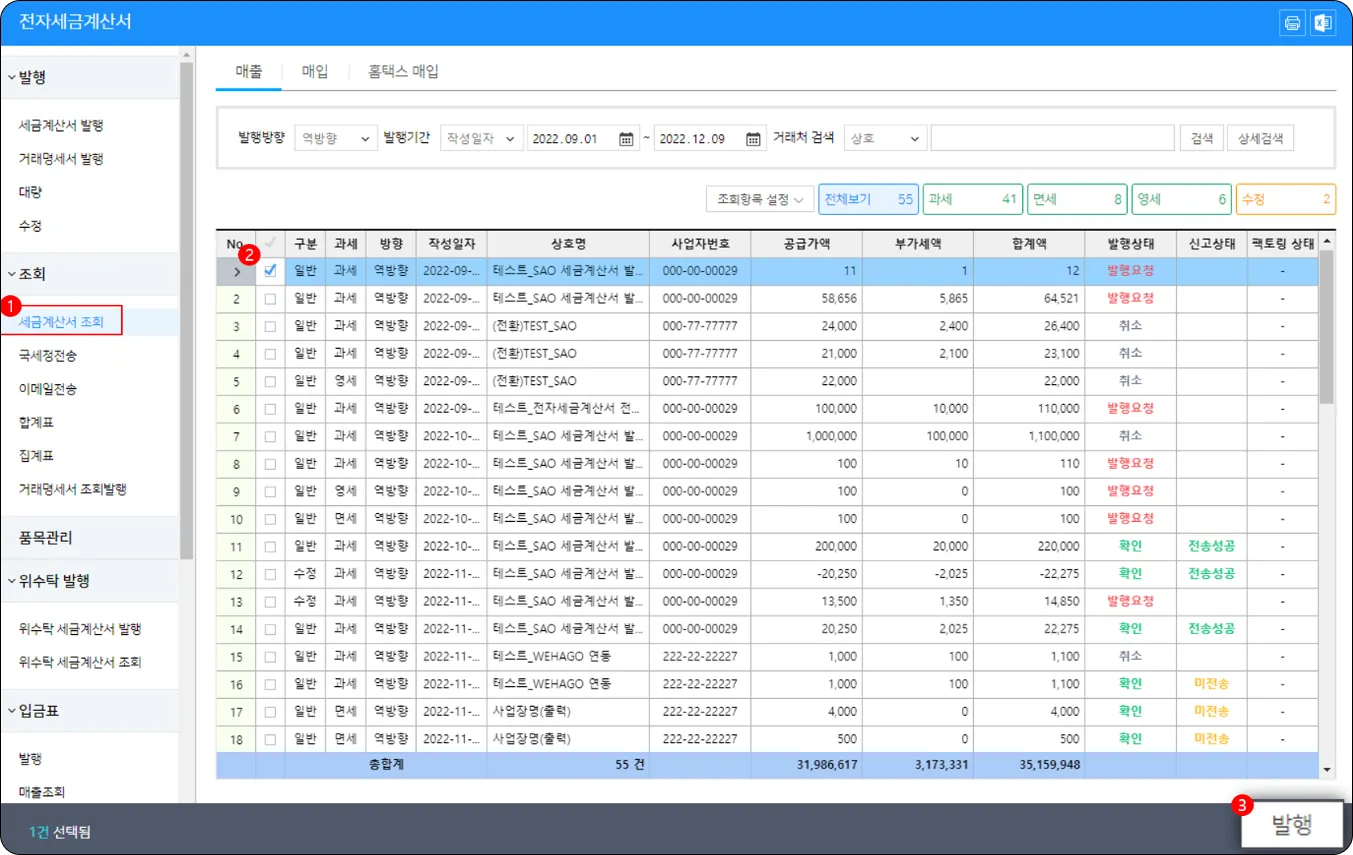
Task: Click the 발행 button at bottom
Action: [1291, 825]
